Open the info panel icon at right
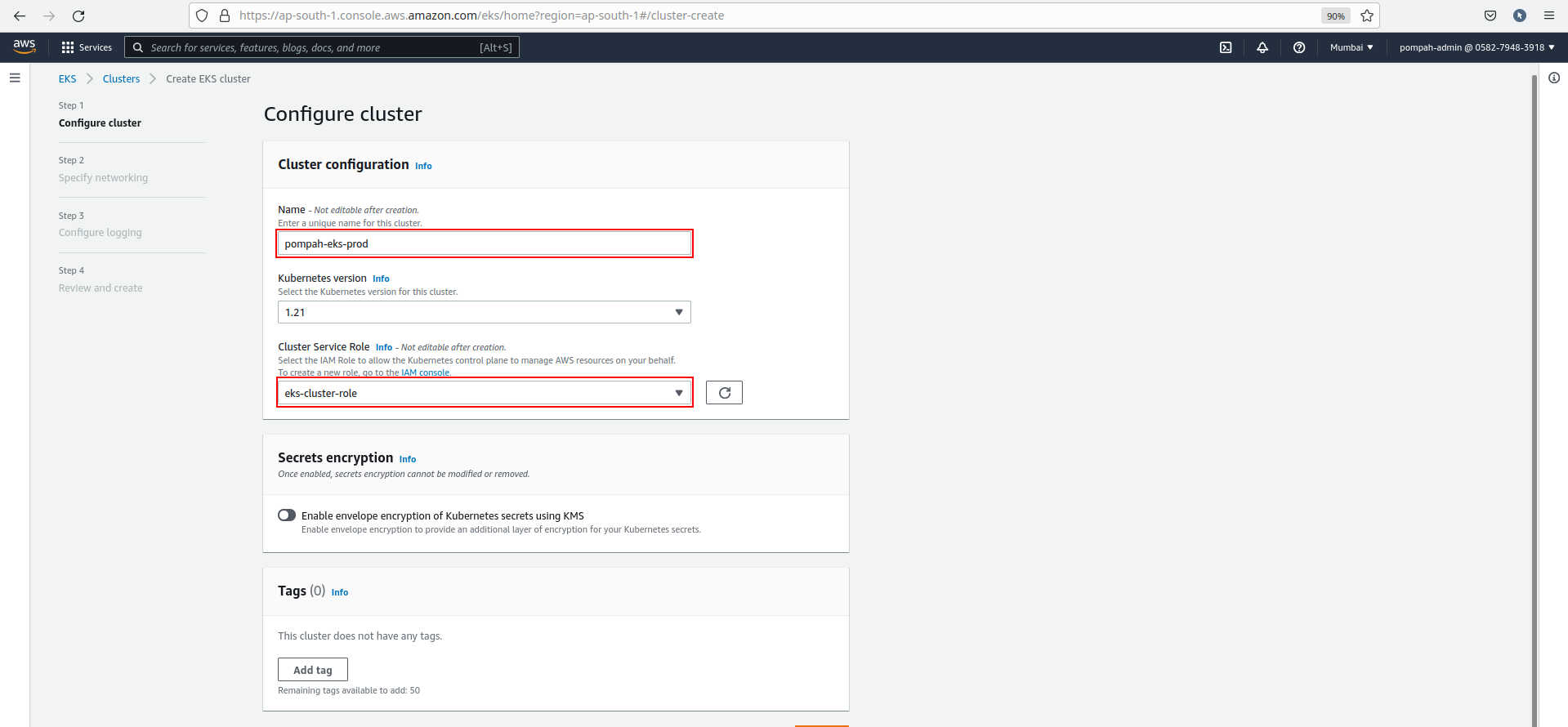This screenshot has height=727, width=1568. tap(1554, 78)
